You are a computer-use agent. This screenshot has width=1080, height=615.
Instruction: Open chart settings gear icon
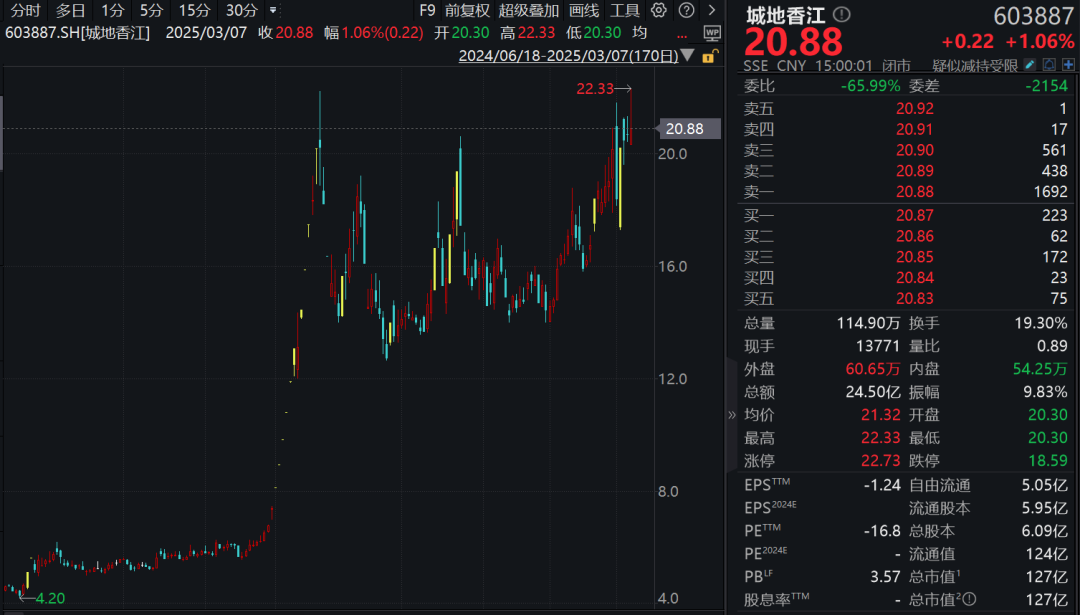click(658, 10)
